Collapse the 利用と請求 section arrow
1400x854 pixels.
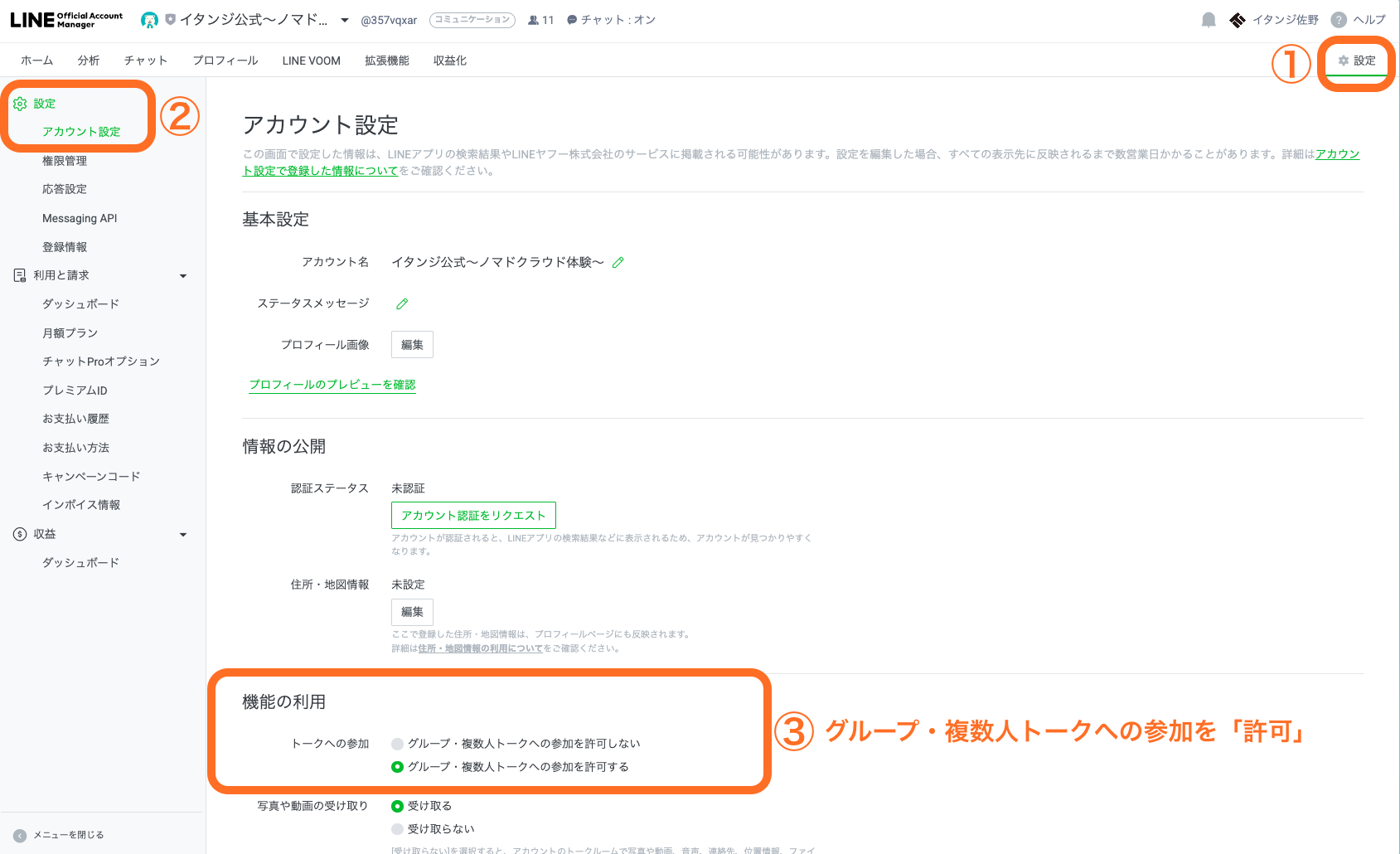click(183, 276)
